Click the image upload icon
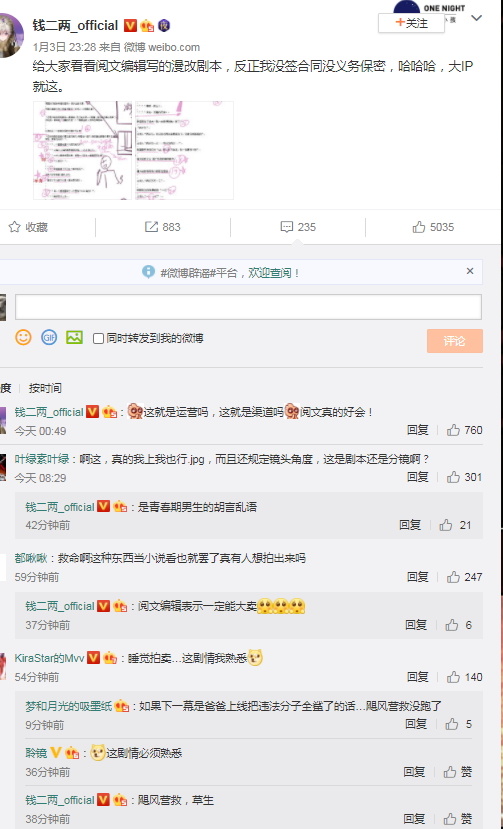This screenshot has height=829, width=503. [75, 337]
